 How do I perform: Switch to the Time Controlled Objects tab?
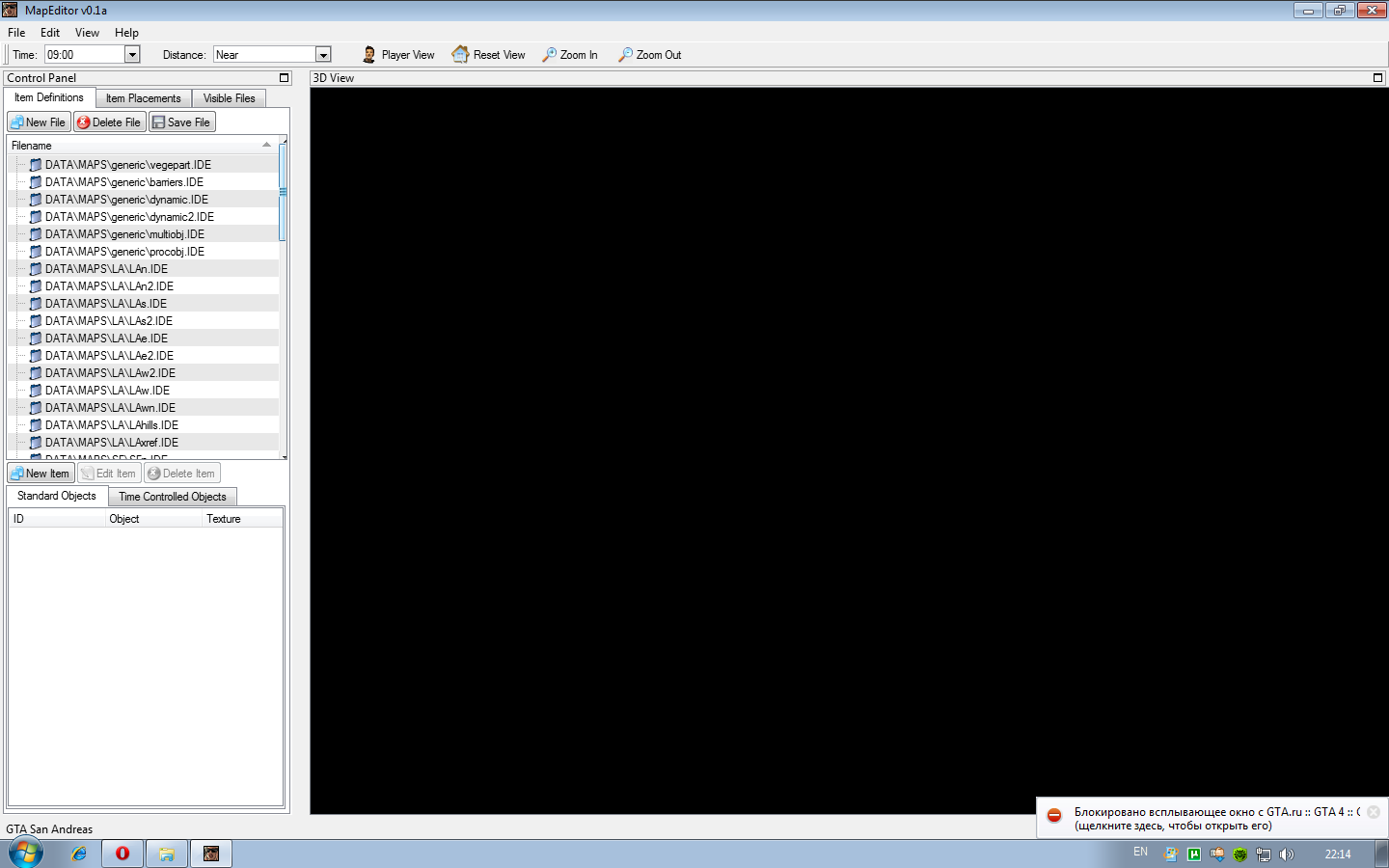click(173, 497)
